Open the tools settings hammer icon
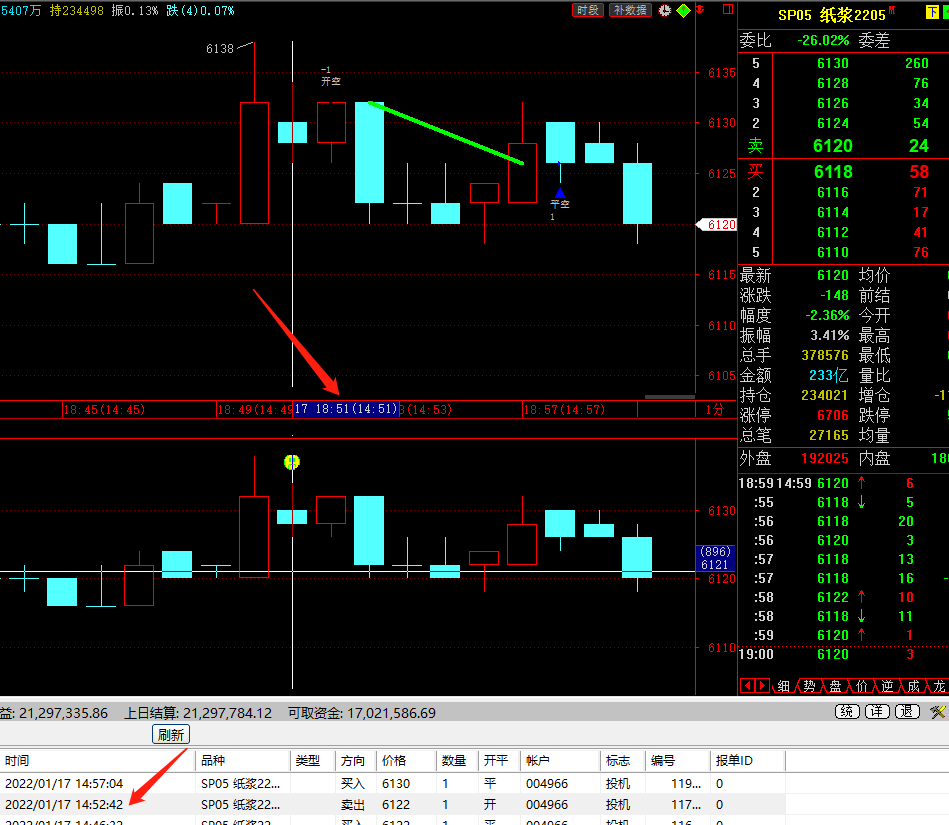 pos(938,712)
